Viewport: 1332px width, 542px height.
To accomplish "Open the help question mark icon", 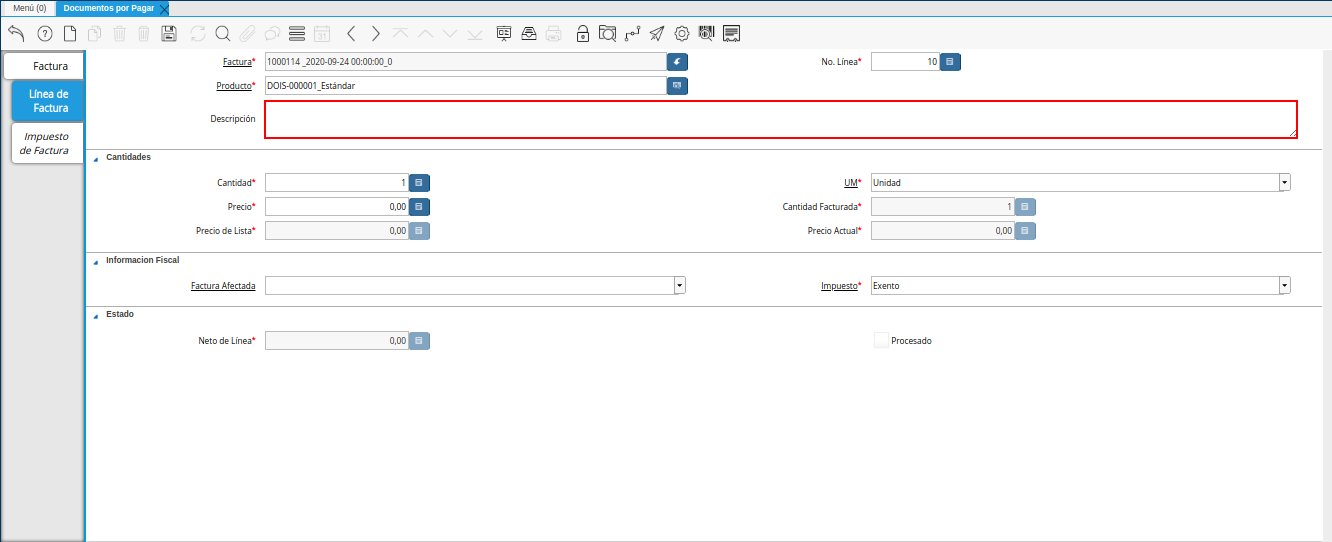I will (44, 33).
